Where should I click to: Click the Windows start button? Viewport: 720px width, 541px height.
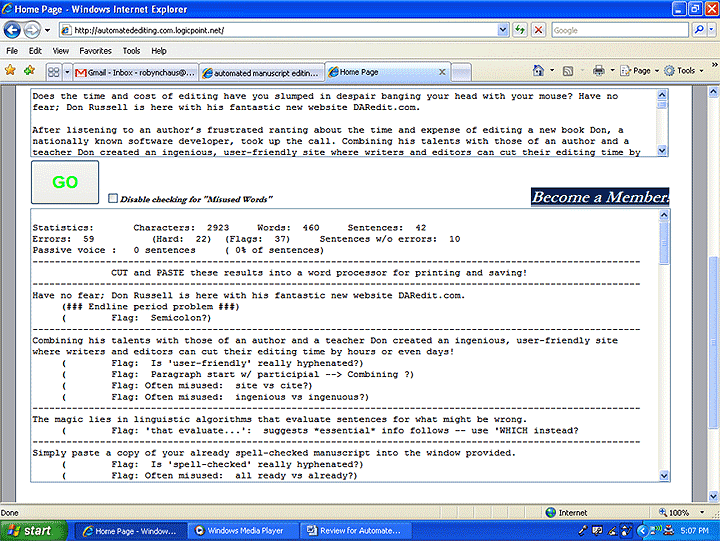[33, 531]
